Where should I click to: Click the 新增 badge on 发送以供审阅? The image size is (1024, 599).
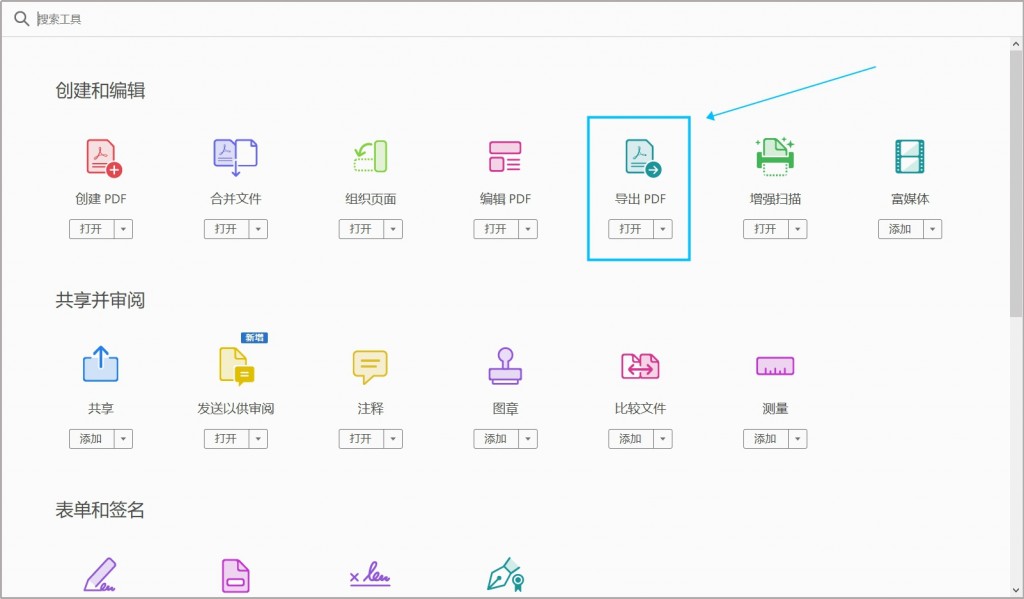[x=254, y=338]
